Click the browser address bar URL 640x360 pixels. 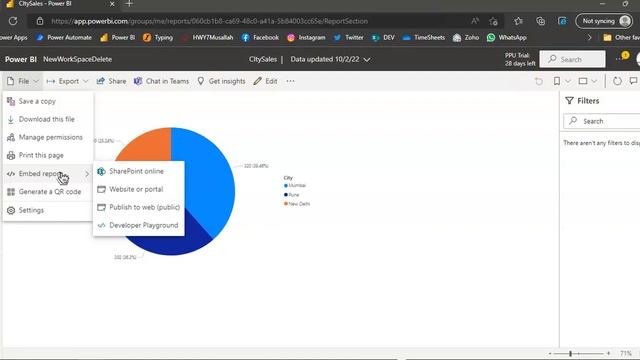coord(209,21)
